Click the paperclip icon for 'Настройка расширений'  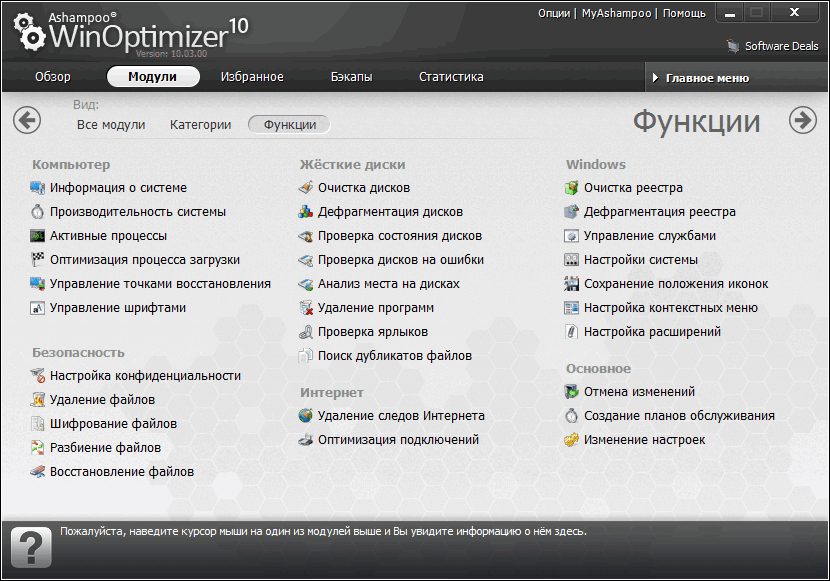572,332
